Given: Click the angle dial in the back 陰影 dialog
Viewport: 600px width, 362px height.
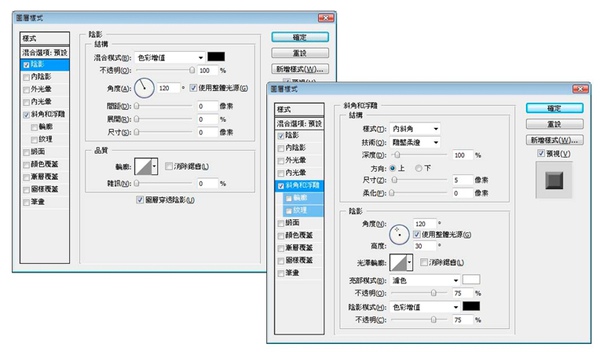Looking at the screenshot, I should coord(144,88).
